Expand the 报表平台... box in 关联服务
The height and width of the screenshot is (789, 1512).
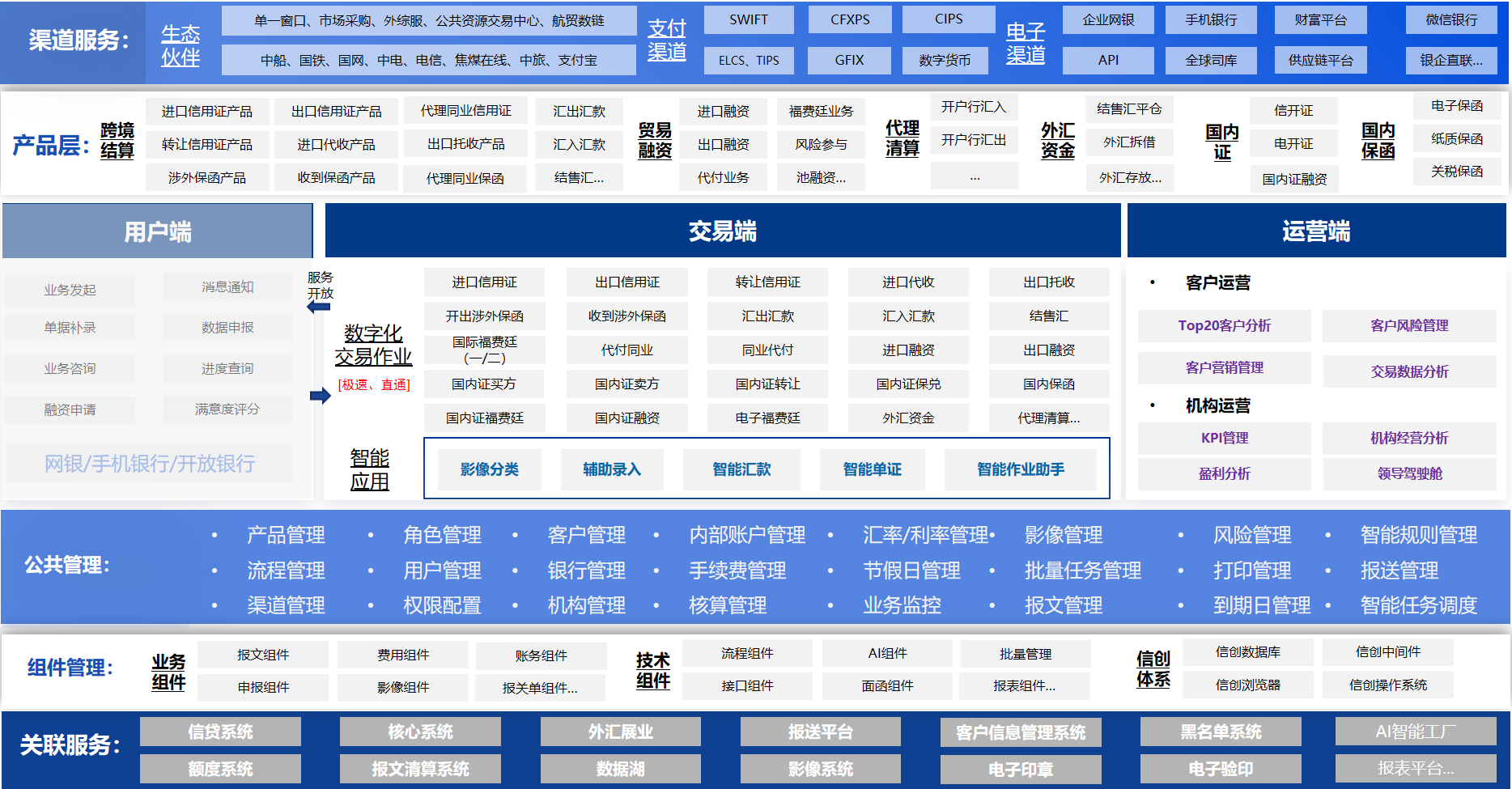pyautogui.click(x=1416, y=768)
